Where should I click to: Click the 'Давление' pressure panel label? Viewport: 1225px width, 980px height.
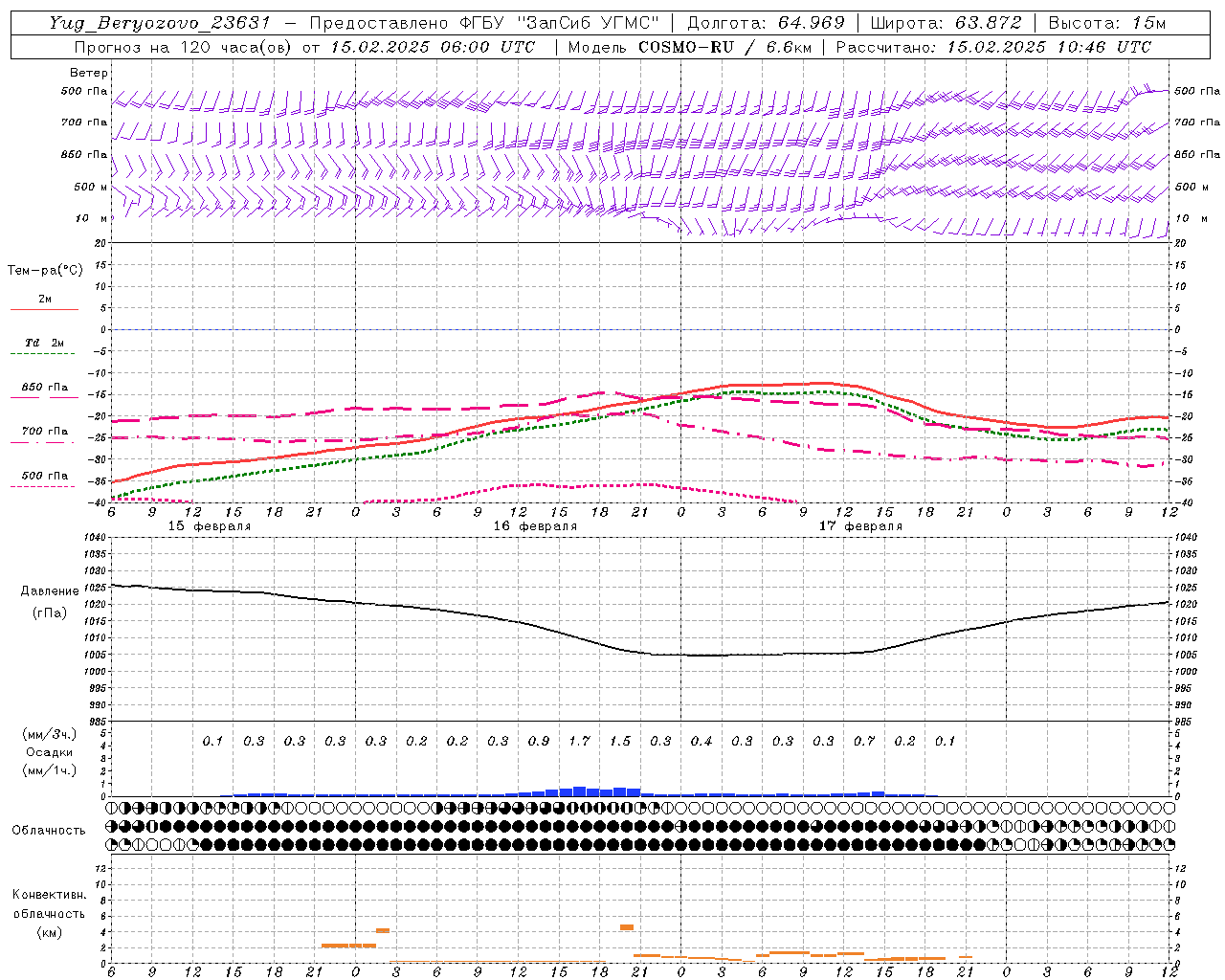pos(50,591)
